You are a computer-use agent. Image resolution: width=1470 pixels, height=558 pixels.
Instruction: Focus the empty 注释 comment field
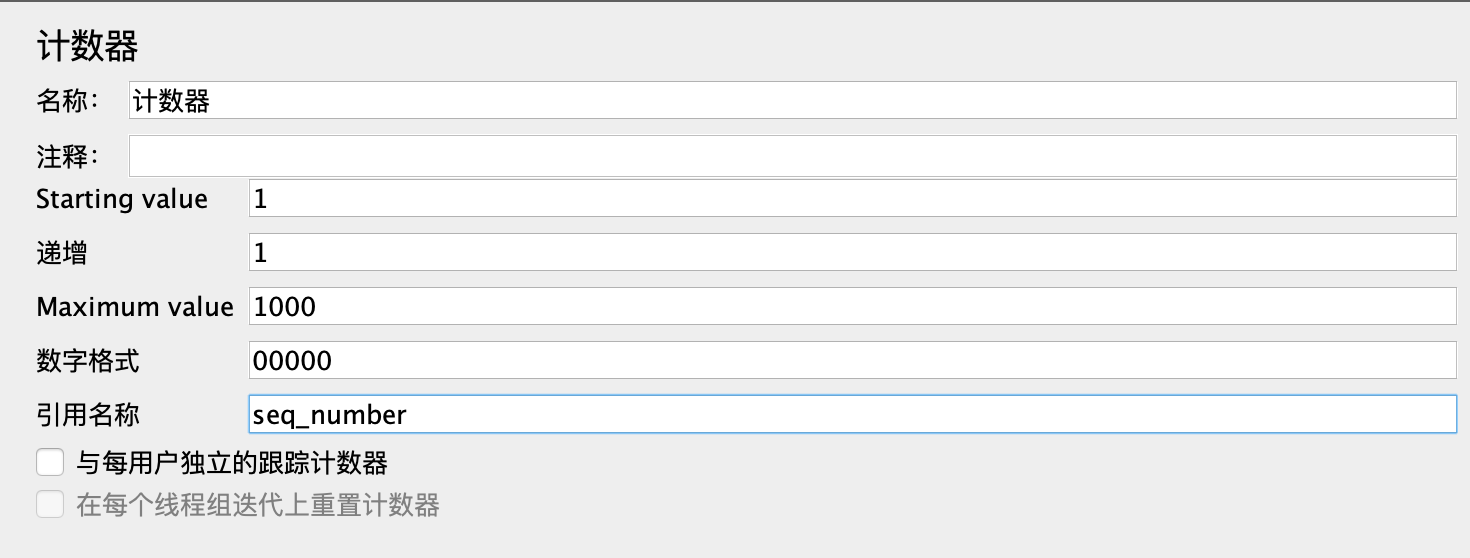click(x=793, y=156)
